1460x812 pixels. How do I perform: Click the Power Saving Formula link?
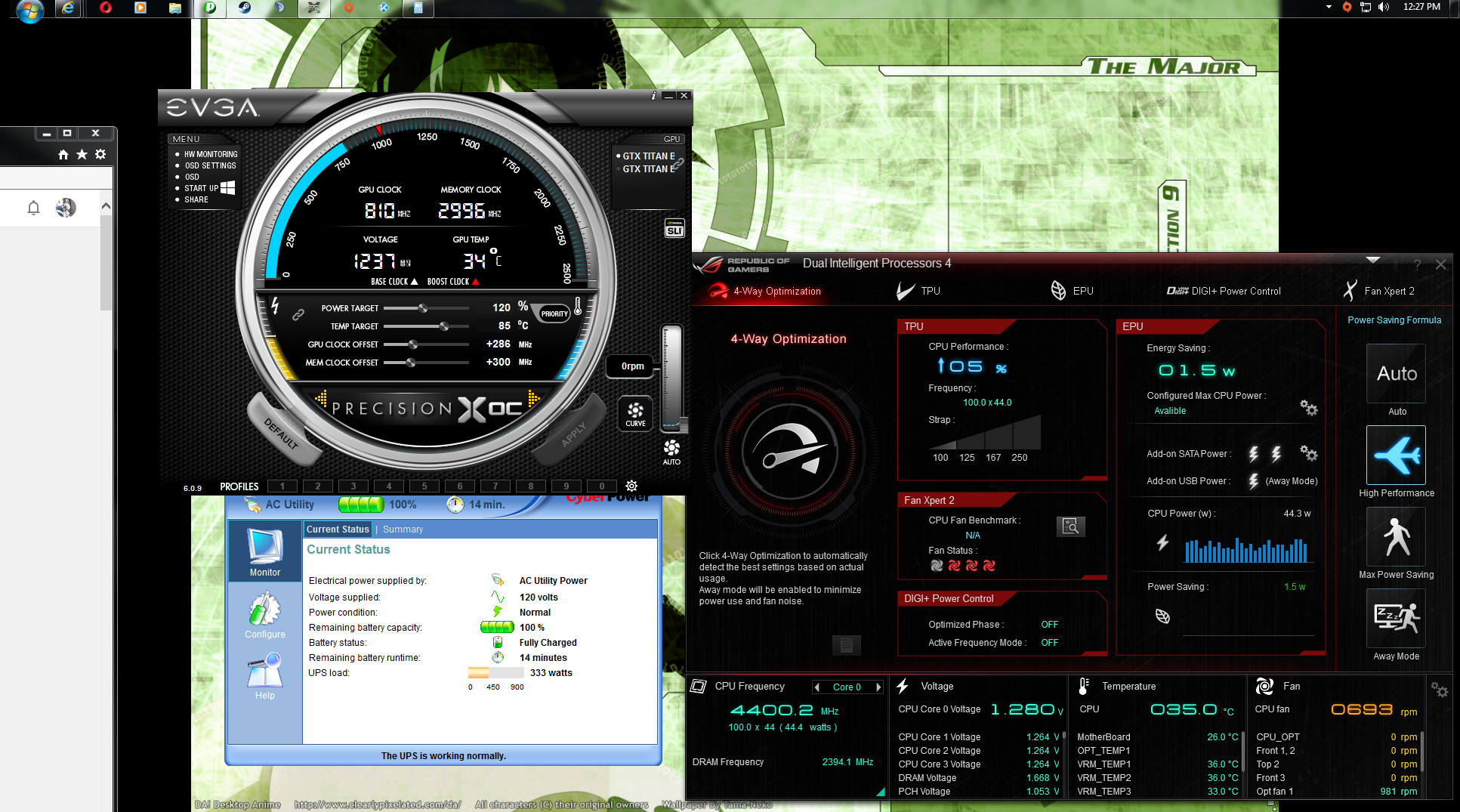(1394, 320)
